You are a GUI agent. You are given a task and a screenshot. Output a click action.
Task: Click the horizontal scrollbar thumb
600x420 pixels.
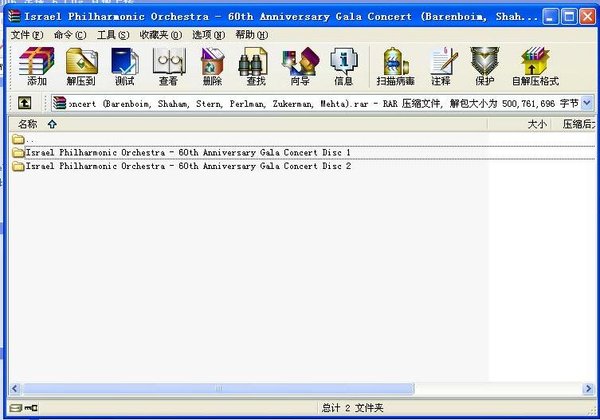[218, 389]
